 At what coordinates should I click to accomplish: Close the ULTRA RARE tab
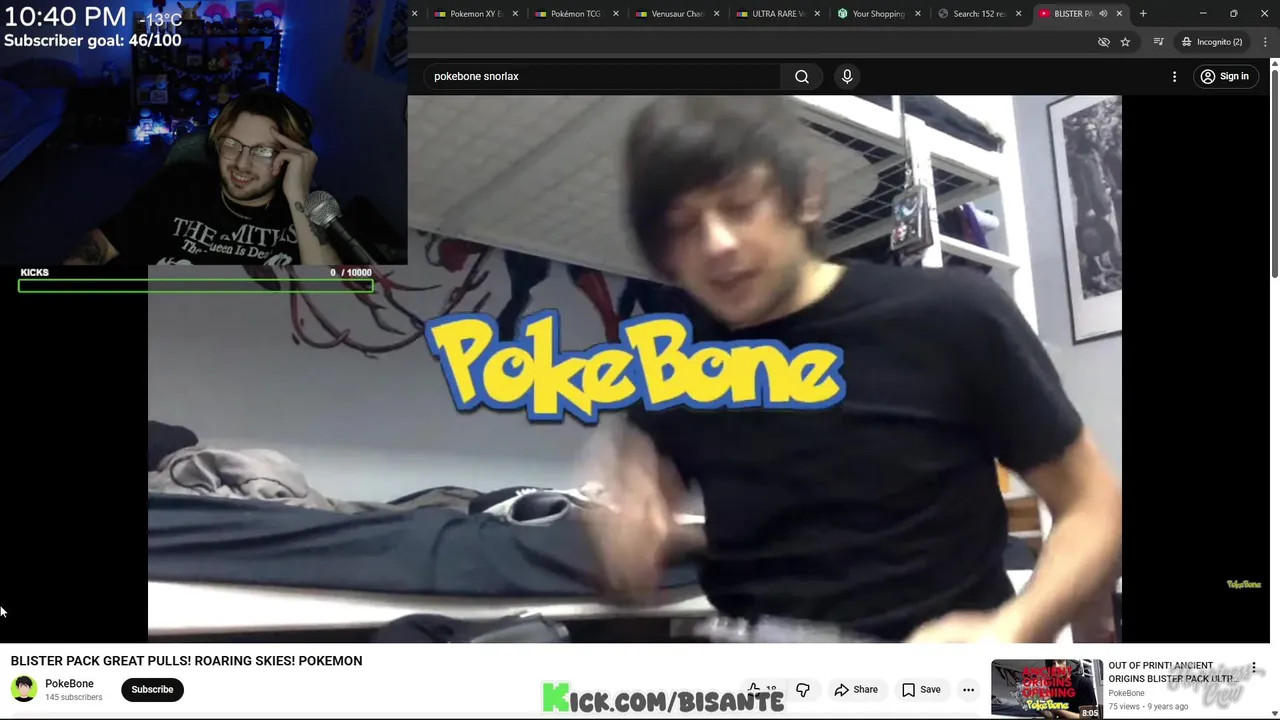tap(817, 13)
